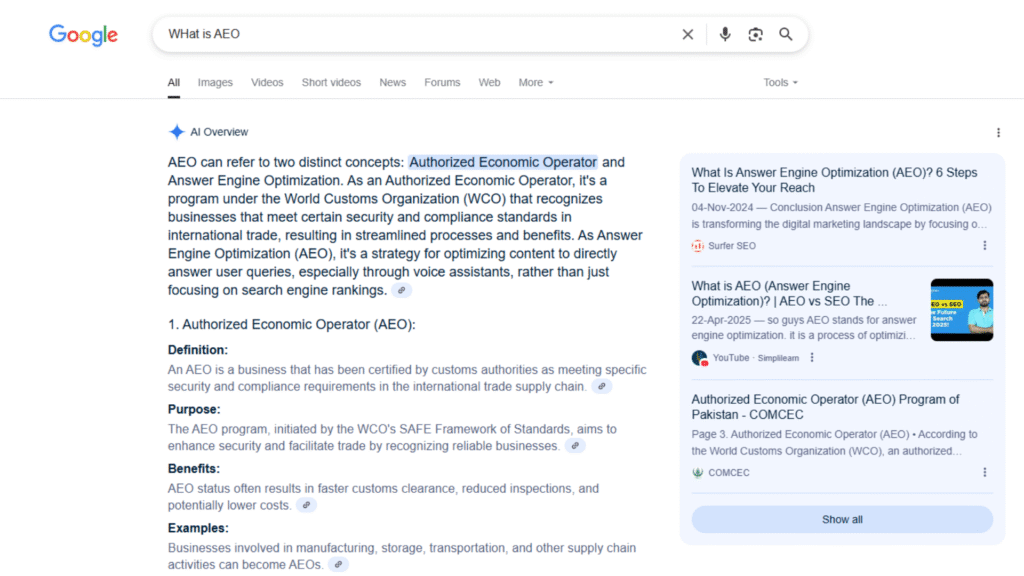The height and width of the screenshot is (576, 1024).
Task: Click the 'Purpose:' label
Action: (194, 409)
